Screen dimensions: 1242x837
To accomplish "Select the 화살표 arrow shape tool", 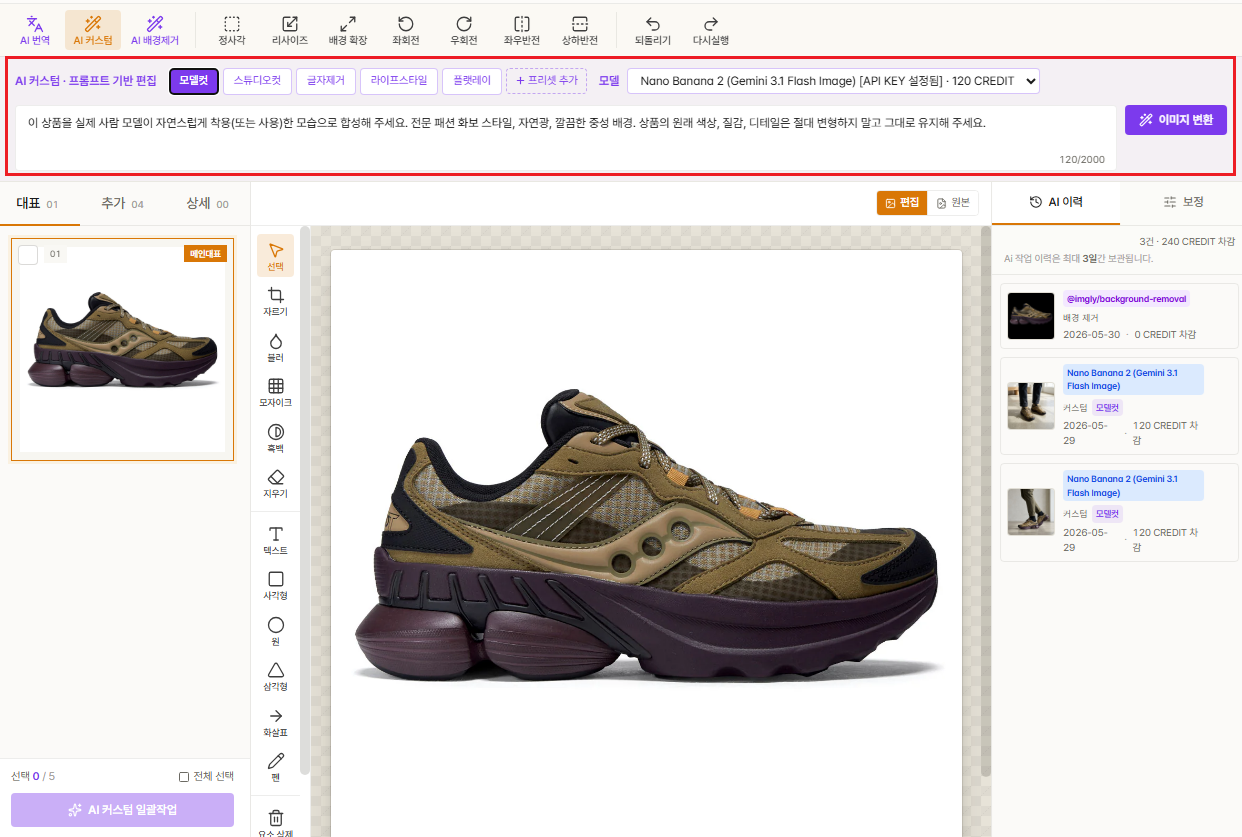I will click(x=276, y=722).
